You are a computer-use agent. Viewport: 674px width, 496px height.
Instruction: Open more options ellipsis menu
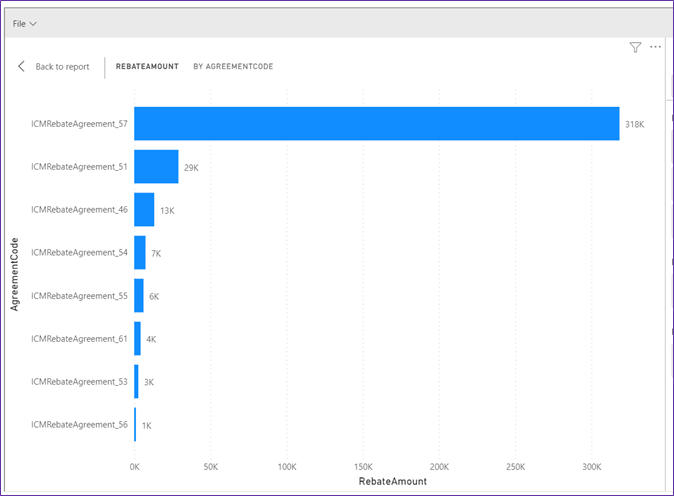click(656, 47)
